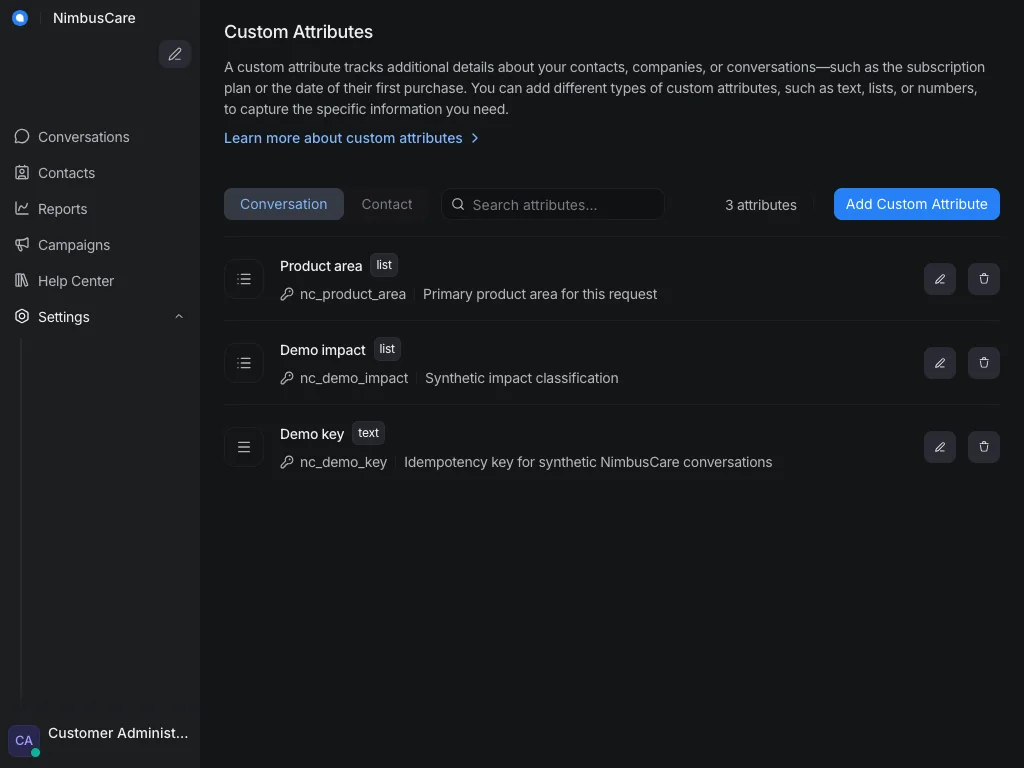Select Settings in the sidebar

pyautogui.click(x=63, y=317)
